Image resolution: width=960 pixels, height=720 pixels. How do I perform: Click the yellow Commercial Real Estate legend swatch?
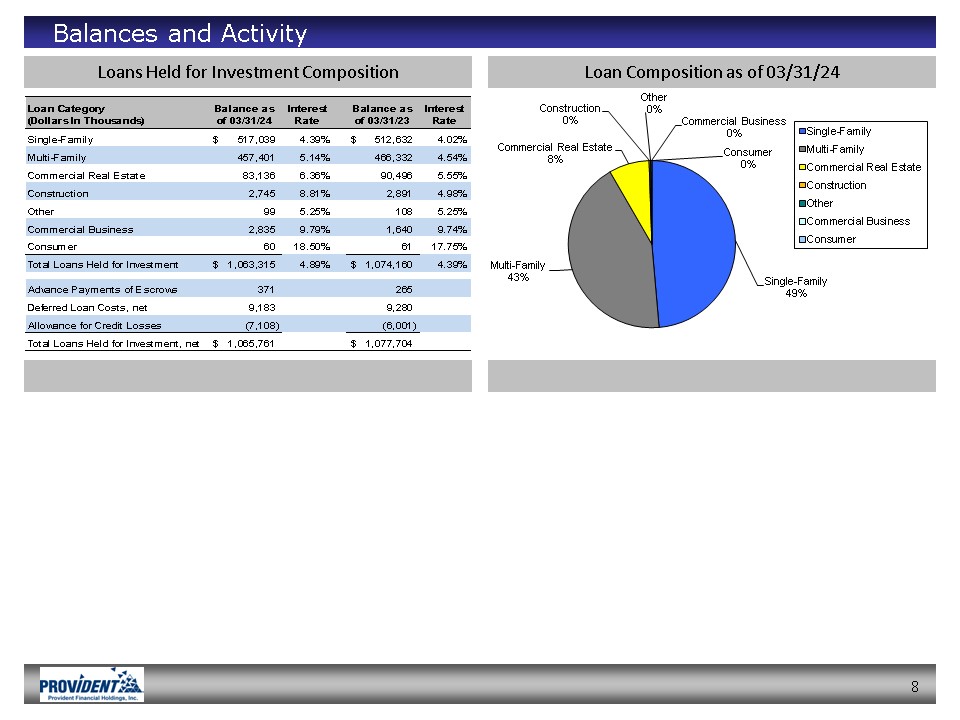799,167
